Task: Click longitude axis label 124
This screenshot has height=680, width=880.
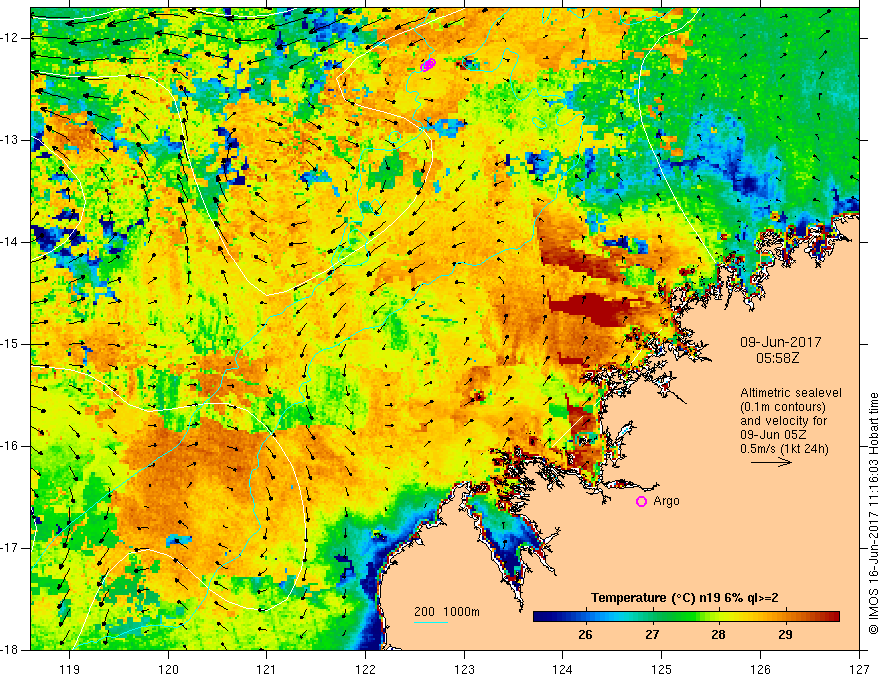Action: pyautogui.click(x=563, y=669)
